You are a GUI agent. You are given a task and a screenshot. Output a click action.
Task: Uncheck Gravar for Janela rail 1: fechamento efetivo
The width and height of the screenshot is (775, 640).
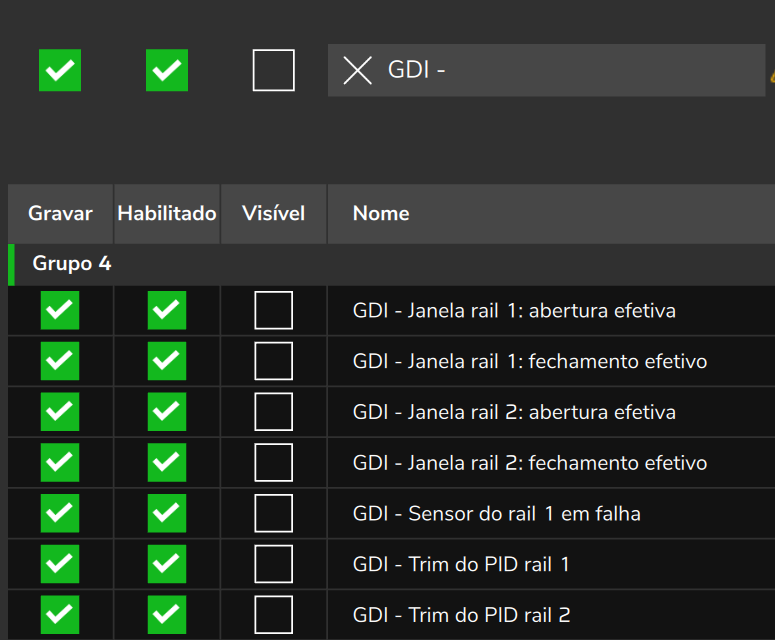(x=60, y=361)
